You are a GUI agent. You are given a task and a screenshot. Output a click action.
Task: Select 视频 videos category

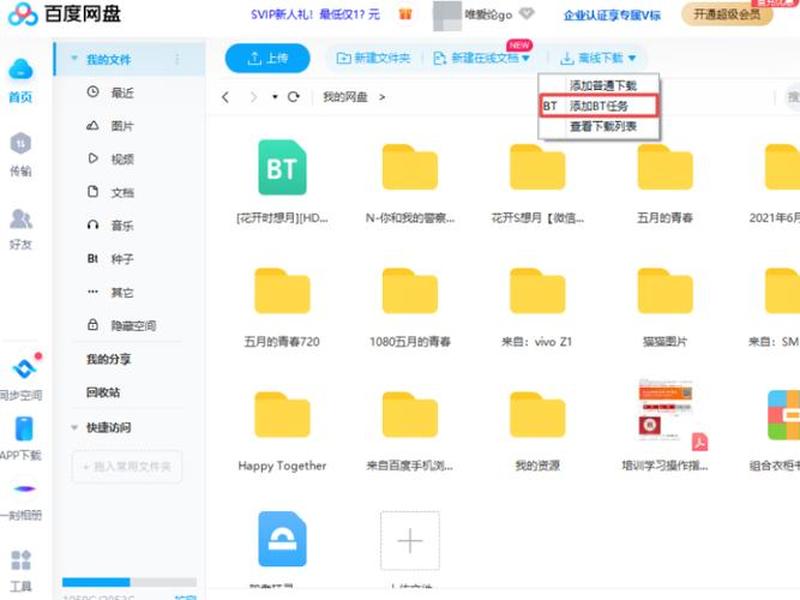(122, 159)
